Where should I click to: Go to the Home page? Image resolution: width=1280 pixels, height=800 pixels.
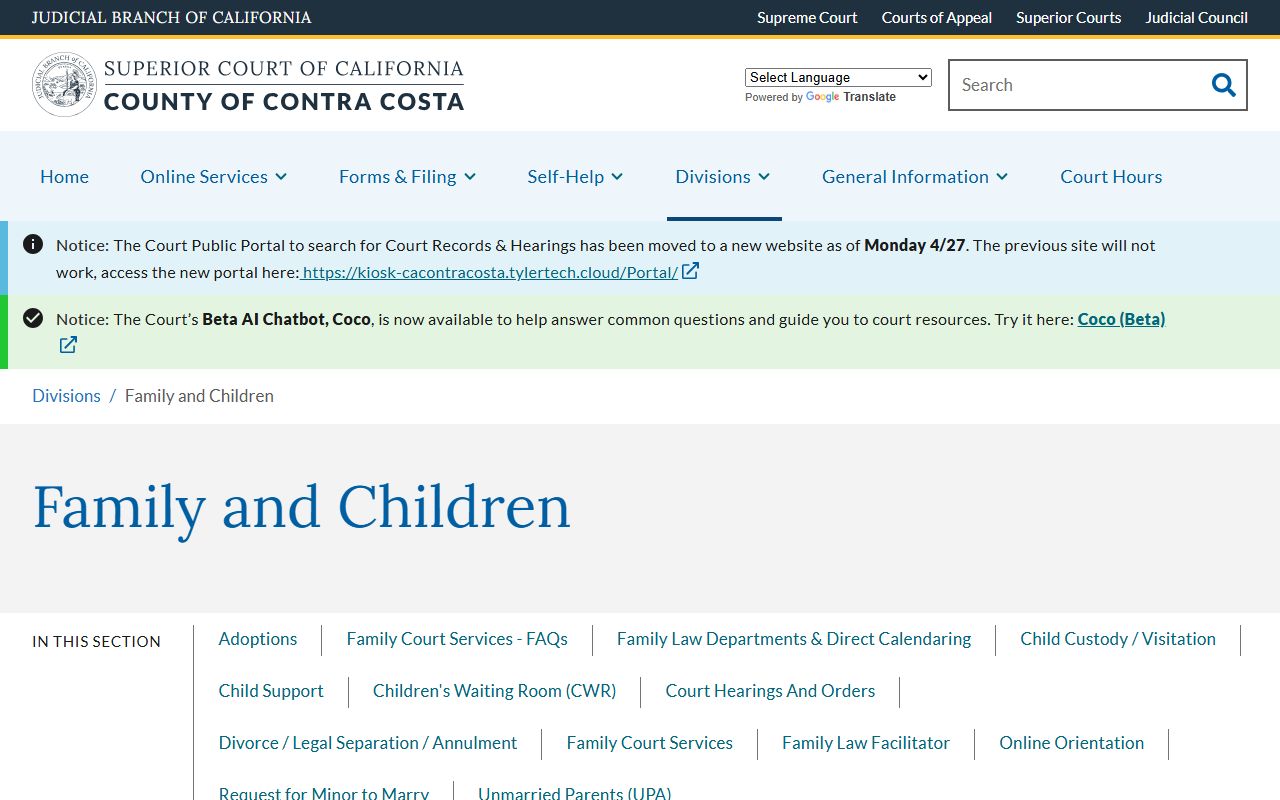(x=64, y=176)
